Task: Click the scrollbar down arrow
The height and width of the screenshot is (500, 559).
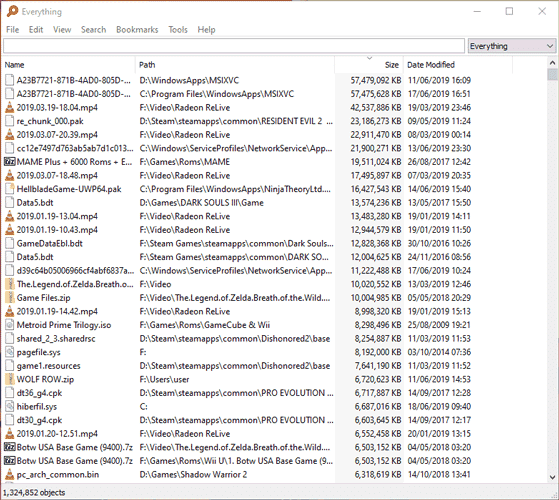Action: [552, 477]
